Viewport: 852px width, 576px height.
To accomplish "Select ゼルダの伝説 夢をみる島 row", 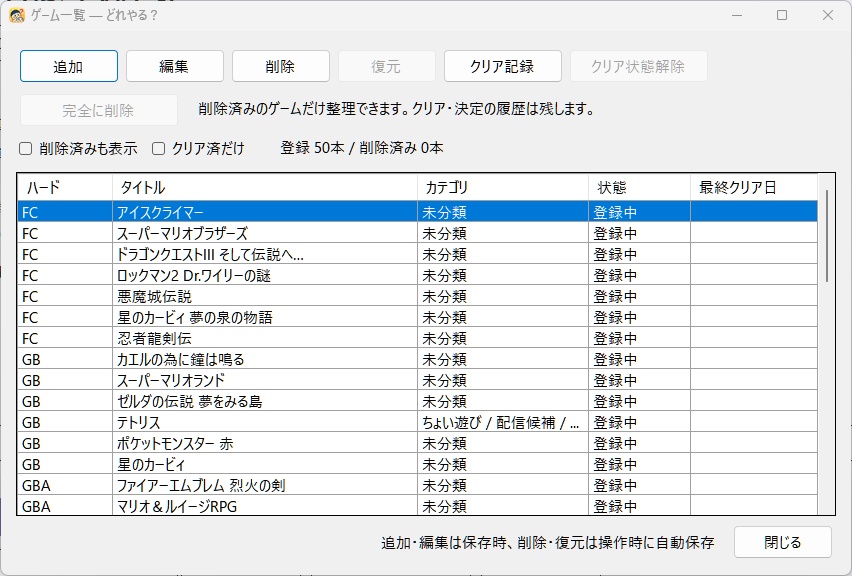I will (x=417, y=401).
